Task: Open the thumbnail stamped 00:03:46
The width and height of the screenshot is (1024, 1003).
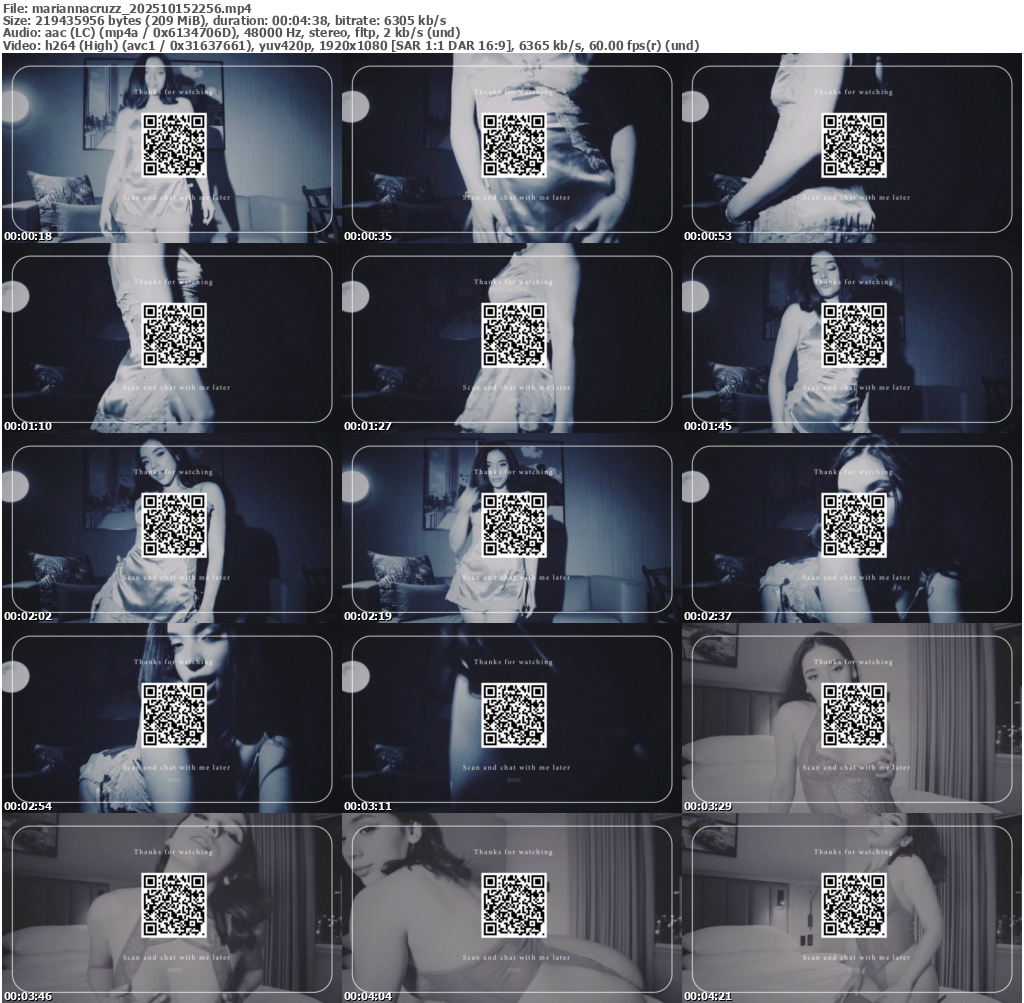Action: [172, 908]
